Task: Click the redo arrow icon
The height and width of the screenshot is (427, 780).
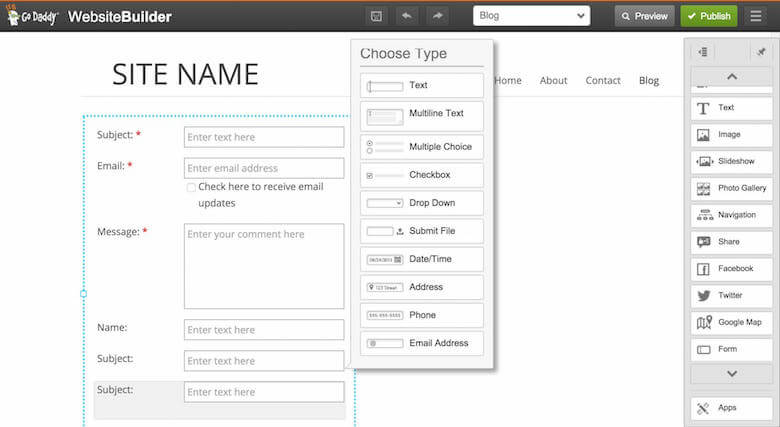Action: 438,16
